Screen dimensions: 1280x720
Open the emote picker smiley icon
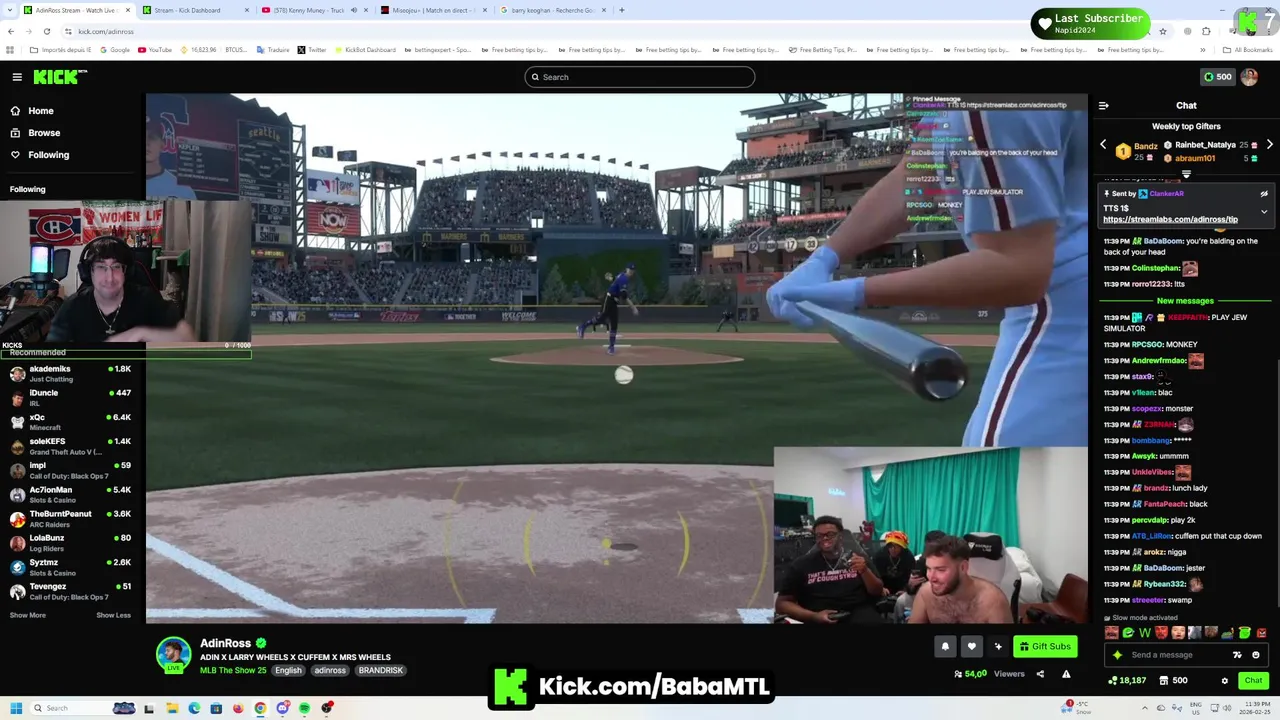[x=1256, y=655]
